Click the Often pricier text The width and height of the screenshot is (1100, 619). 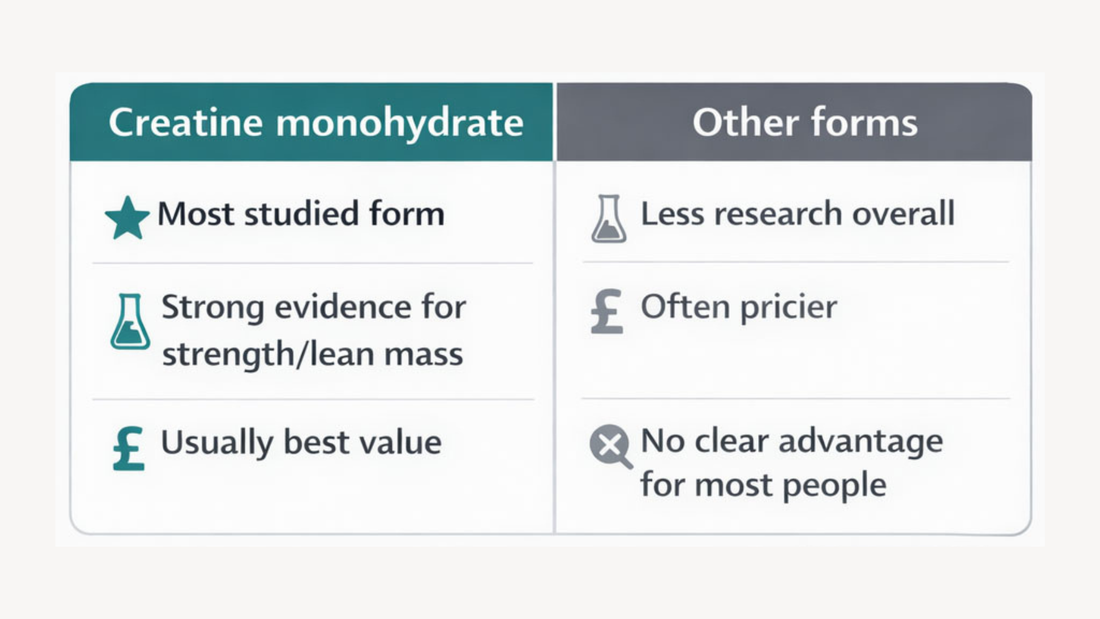(x=739, y=307)
